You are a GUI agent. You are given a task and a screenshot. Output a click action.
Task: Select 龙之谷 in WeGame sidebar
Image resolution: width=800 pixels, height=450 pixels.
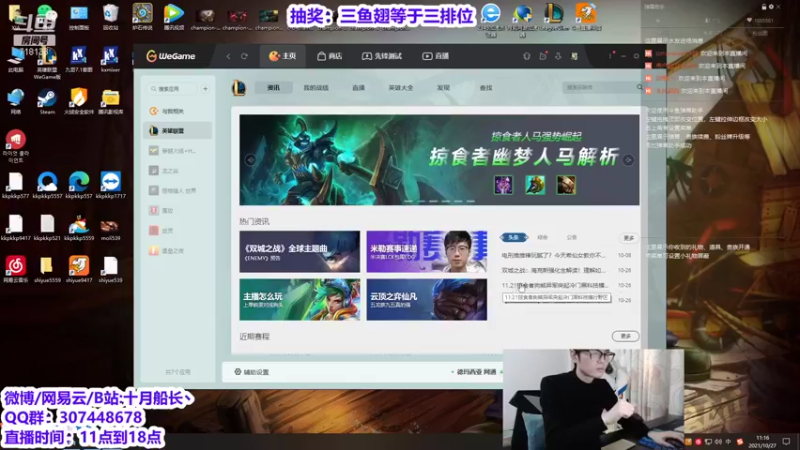pos(178,170)
